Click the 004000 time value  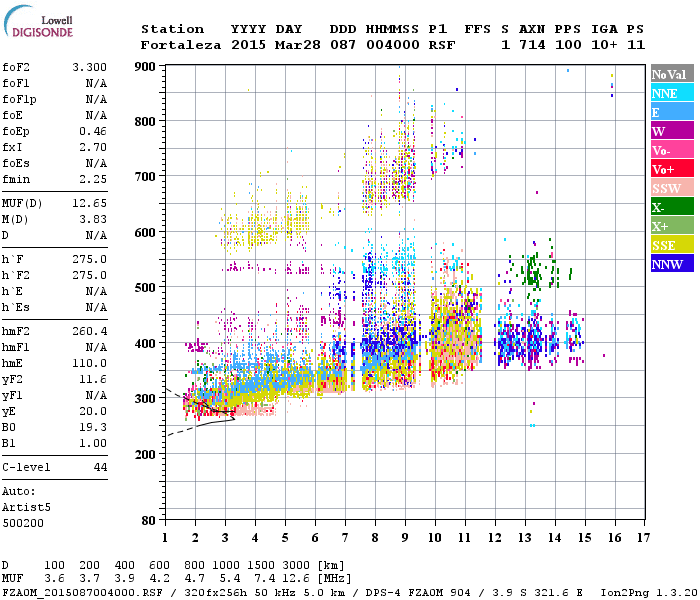click(393, 45)
